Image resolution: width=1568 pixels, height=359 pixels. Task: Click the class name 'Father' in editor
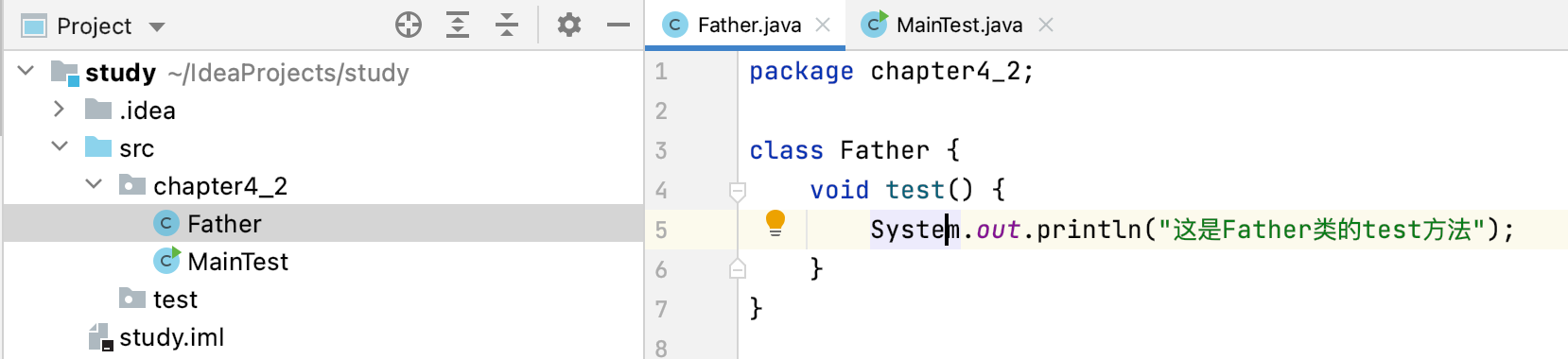884,150
